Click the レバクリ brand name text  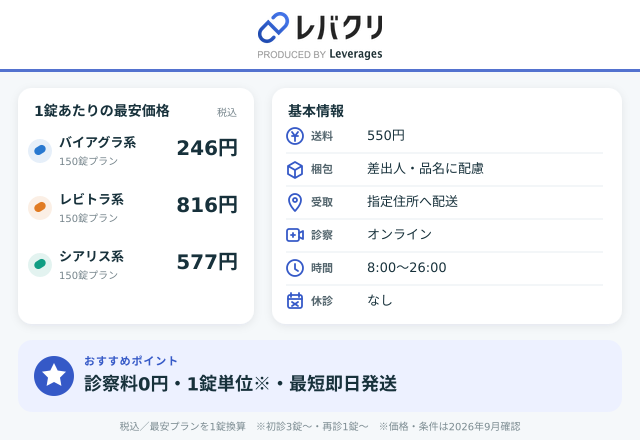coord(339,28)
